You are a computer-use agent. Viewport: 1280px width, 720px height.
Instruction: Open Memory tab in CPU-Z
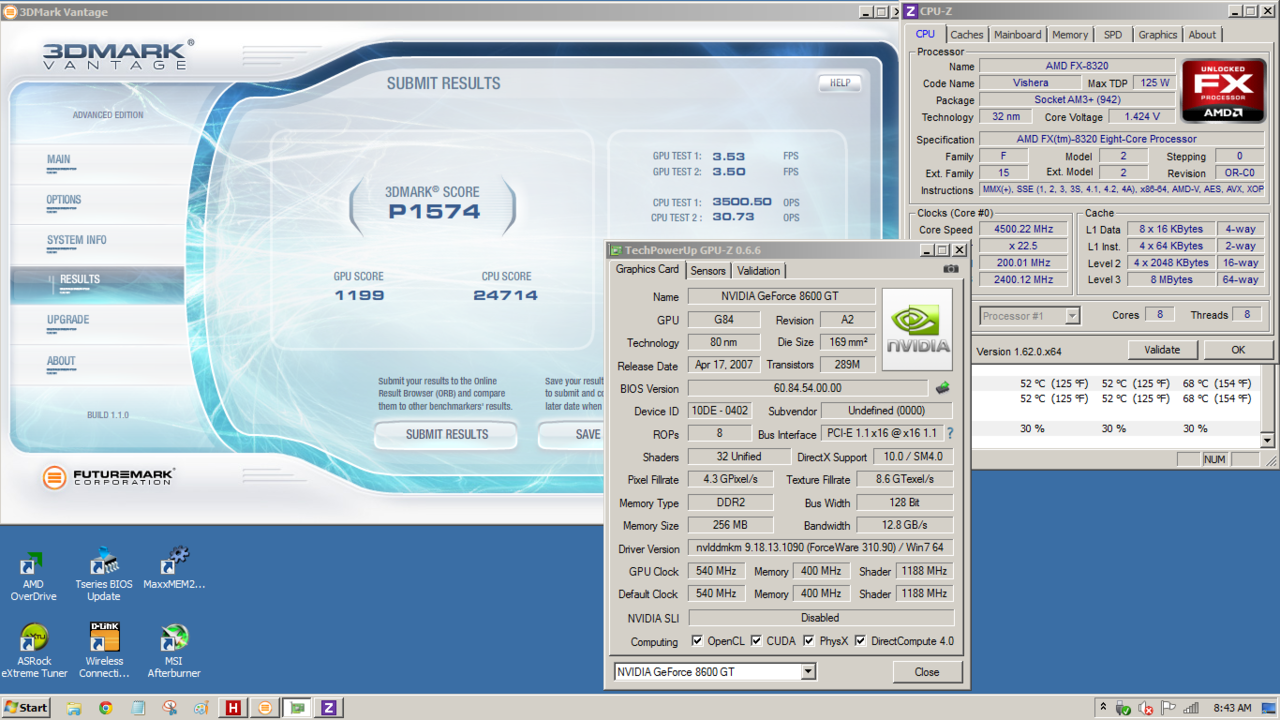pos(1070,35)
